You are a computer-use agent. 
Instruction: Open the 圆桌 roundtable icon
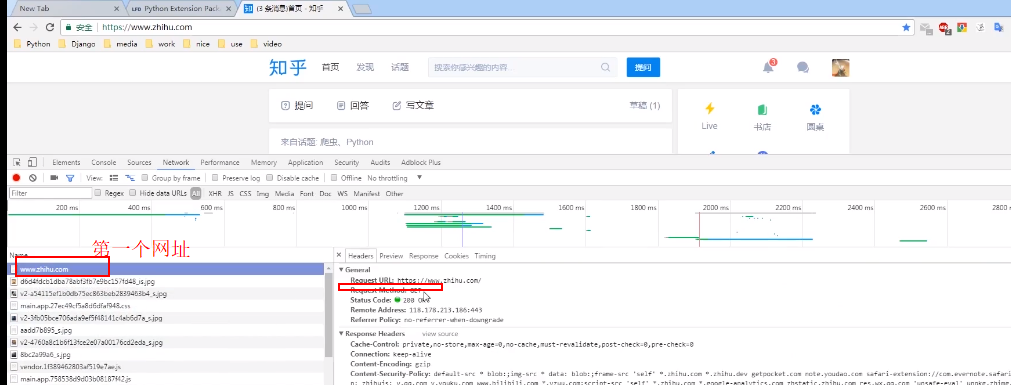point(815,110)
